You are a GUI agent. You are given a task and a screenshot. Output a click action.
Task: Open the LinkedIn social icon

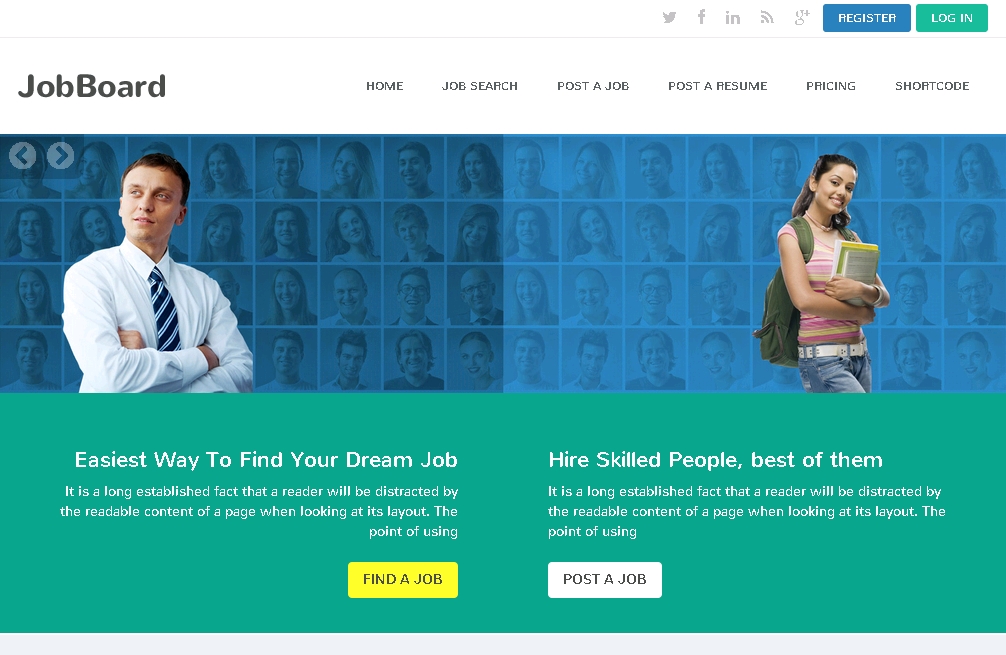pyautogui.click(x=733, y=18)
